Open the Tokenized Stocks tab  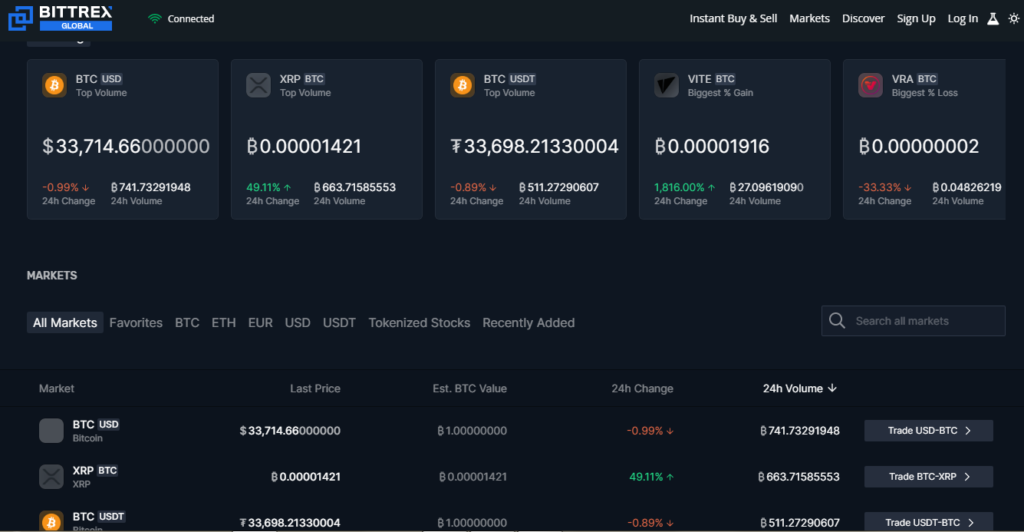coord(419,322)
